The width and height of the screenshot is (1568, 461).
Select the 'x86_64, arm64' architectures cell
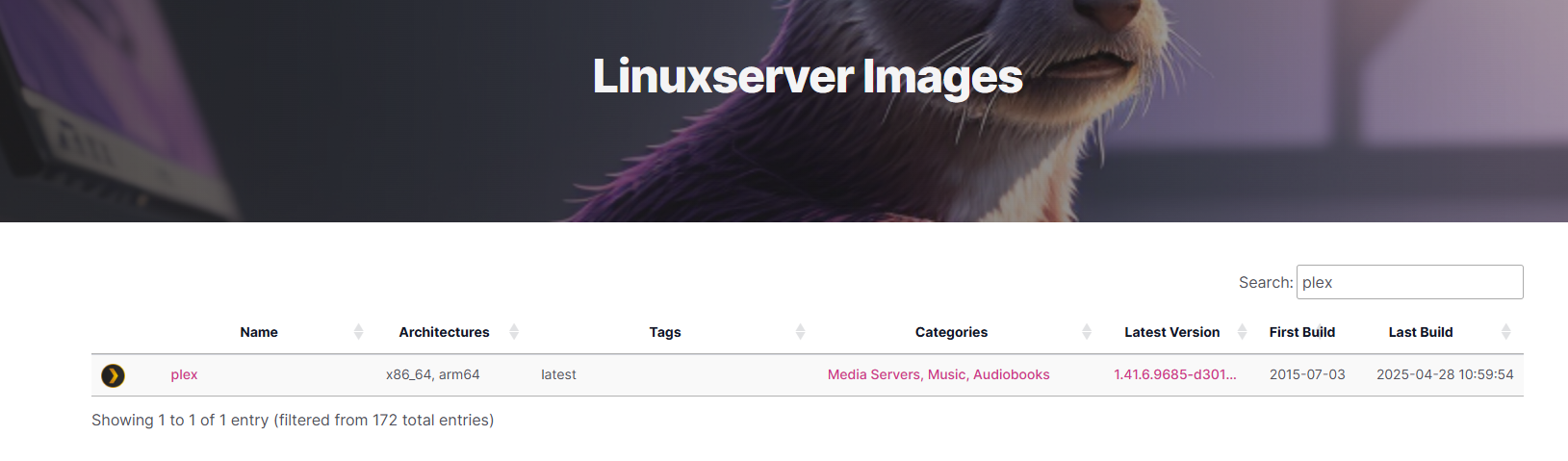click(x=433, y=375)
